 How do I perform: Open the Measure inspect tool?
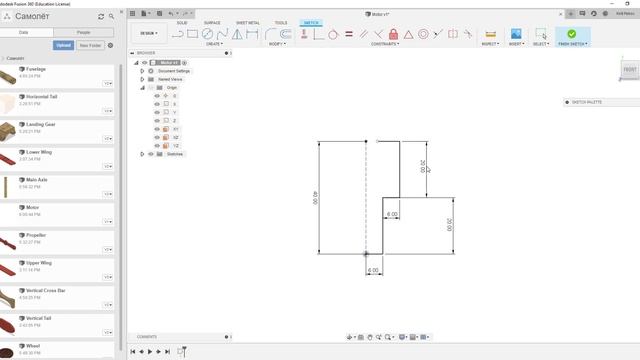click(491, 34)
